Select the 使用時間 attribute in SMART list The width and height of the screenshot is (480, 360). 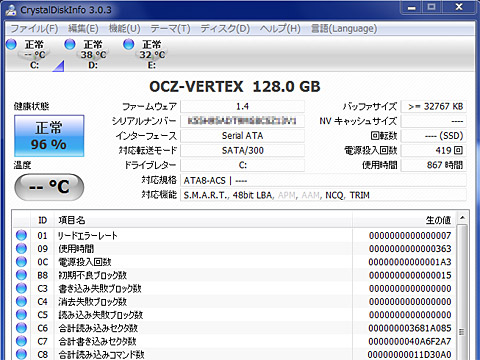[x=235, y=249]
